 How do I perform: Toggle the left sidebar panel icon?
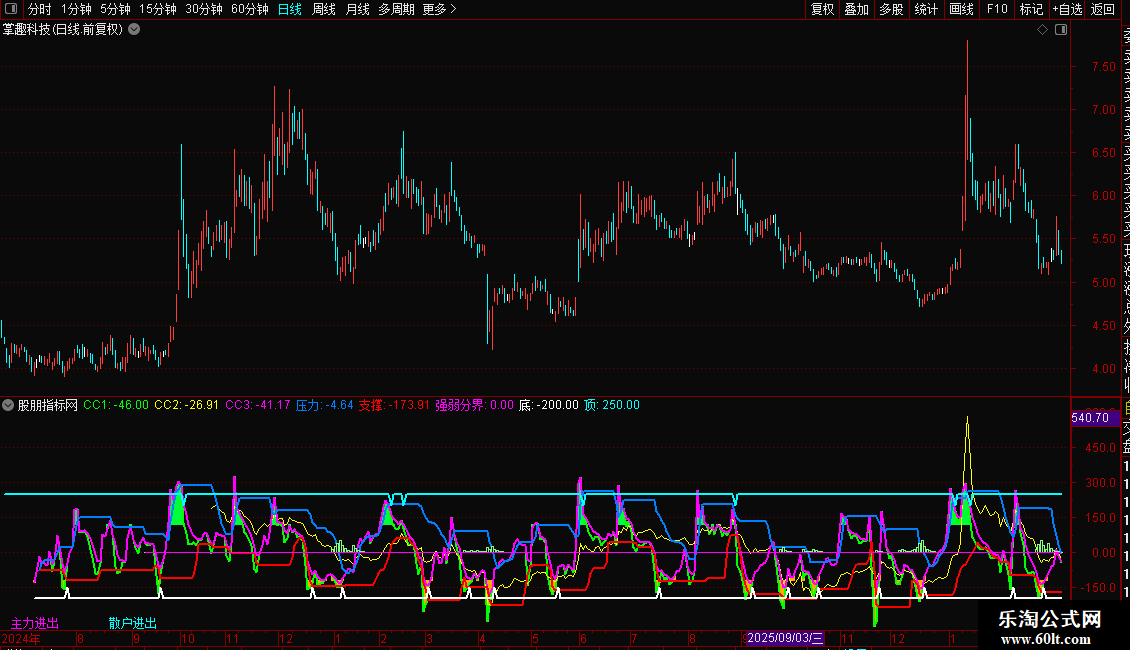pos(11,9)
